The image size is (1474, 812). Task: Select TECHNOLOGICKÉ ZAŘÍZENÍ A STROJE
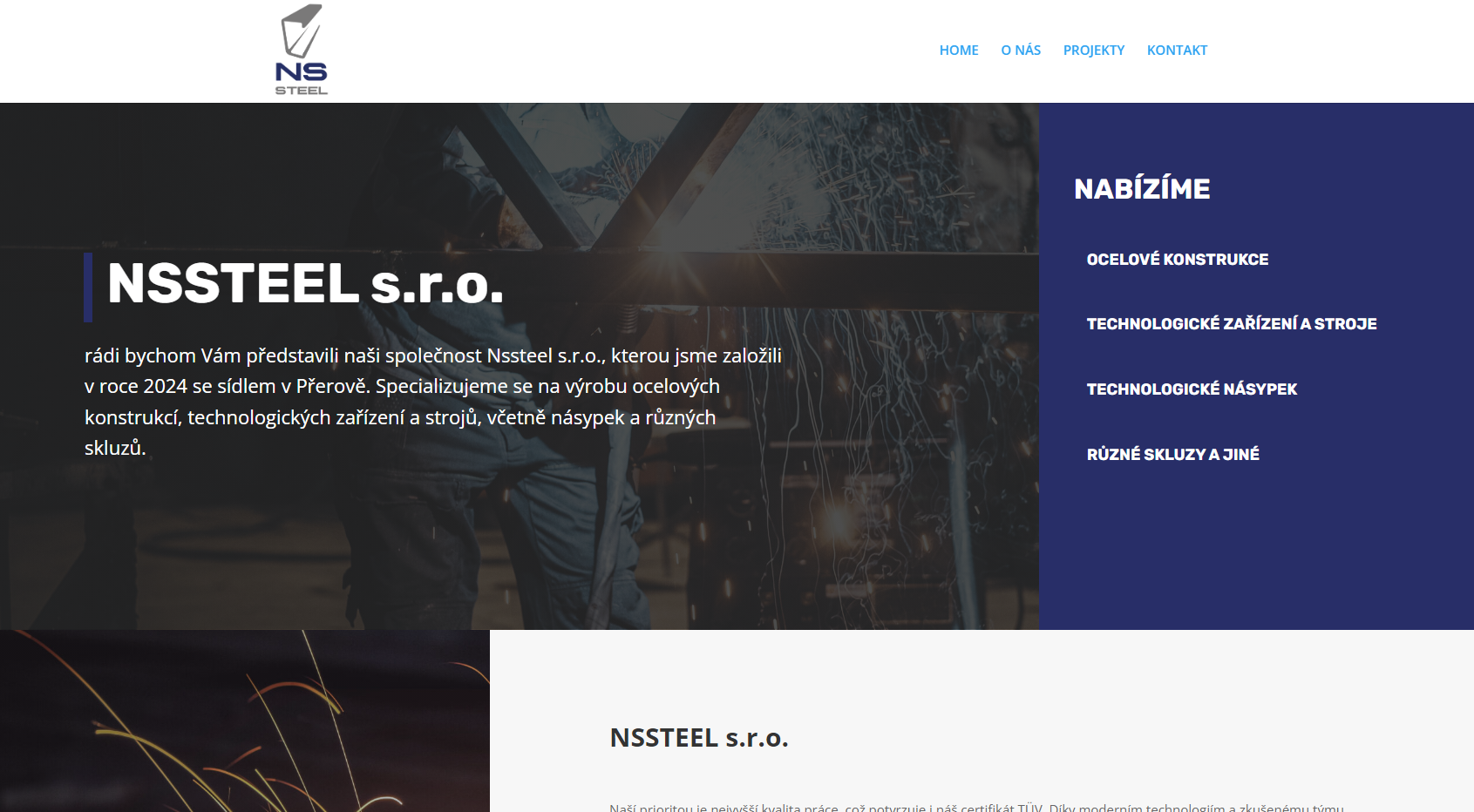click(x=1232, y=324)
